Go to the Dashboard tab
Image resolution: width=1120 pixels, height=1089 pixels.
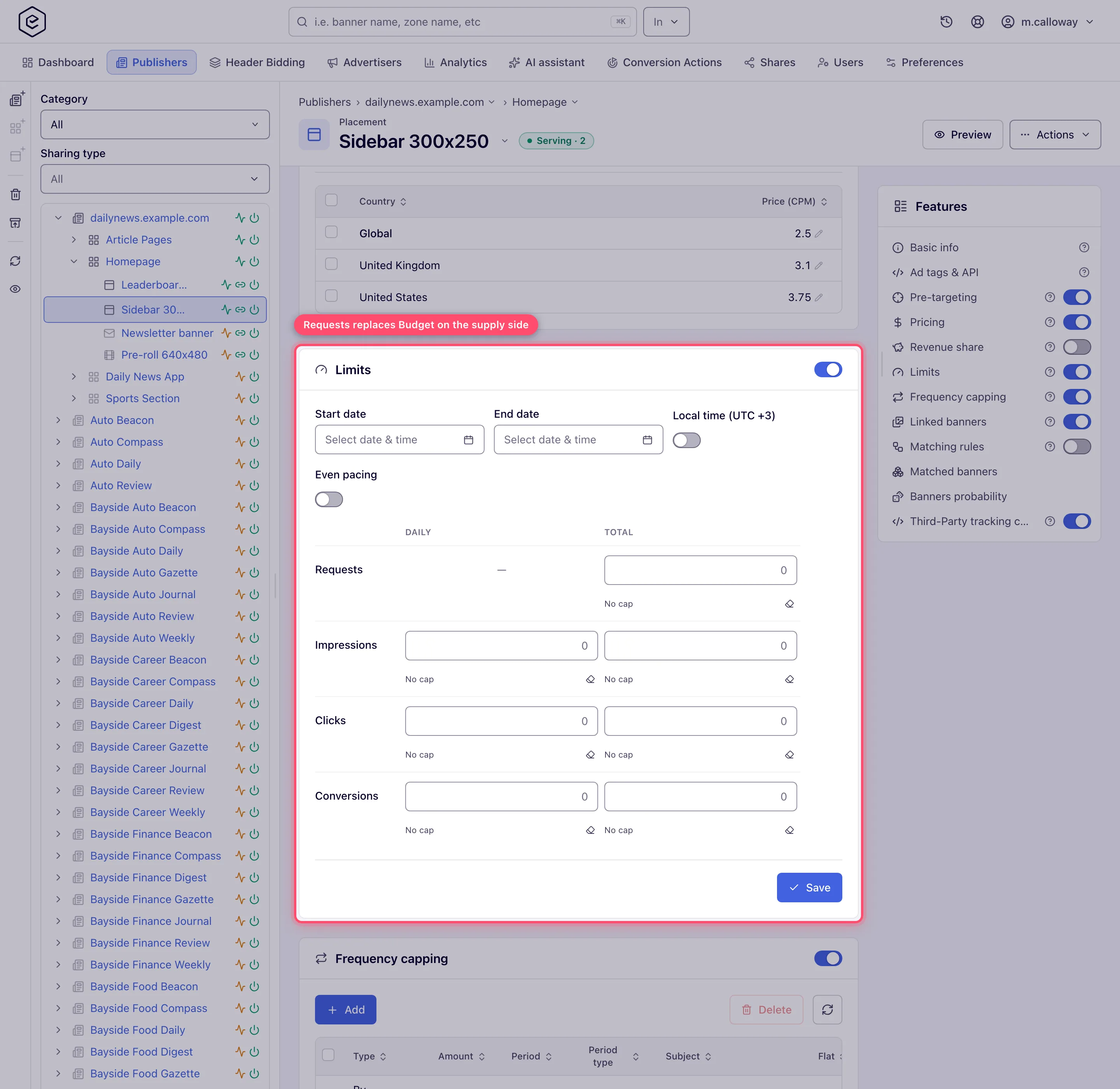58,62
